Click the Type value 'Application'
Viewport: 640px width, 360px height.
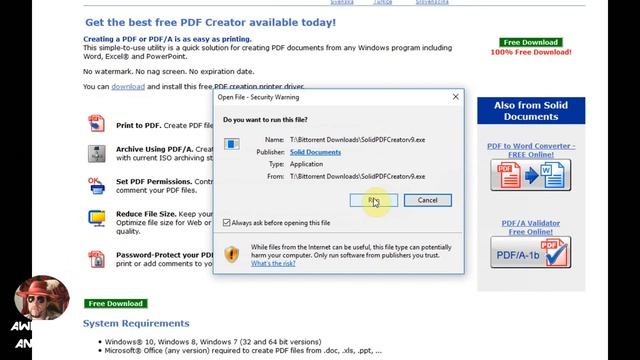(x=306, y=164)
